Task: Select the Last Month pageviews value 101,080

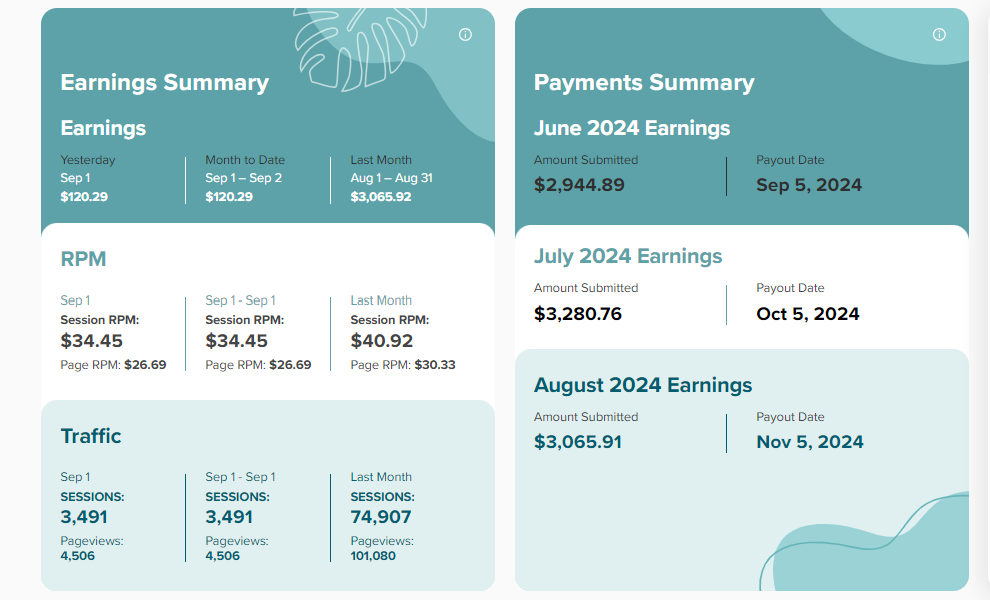Action: pyautogui.click(x=373, y=556)
